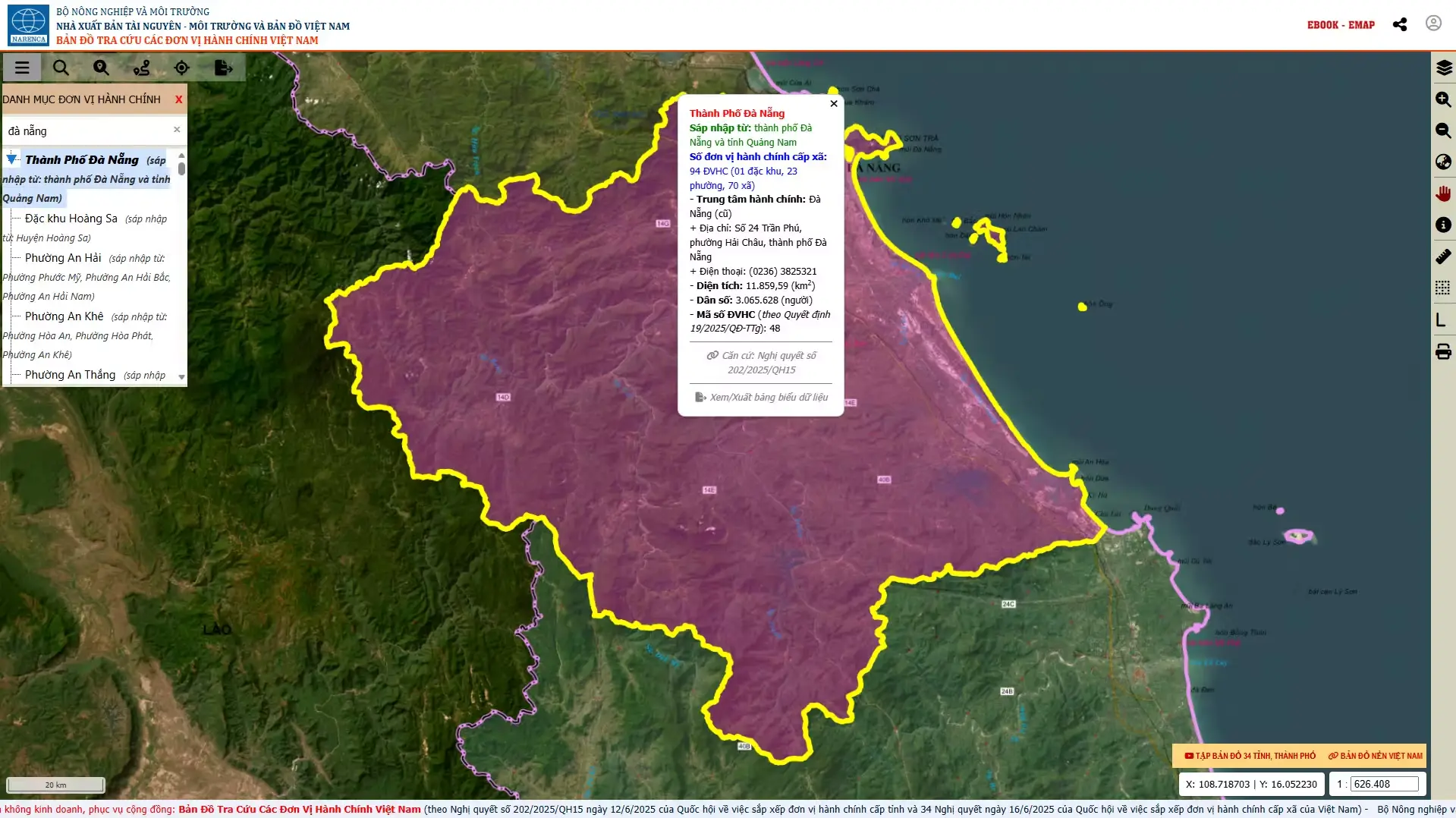
Task: Zoom out using the minus magnifier
Action: (1443, 131)
